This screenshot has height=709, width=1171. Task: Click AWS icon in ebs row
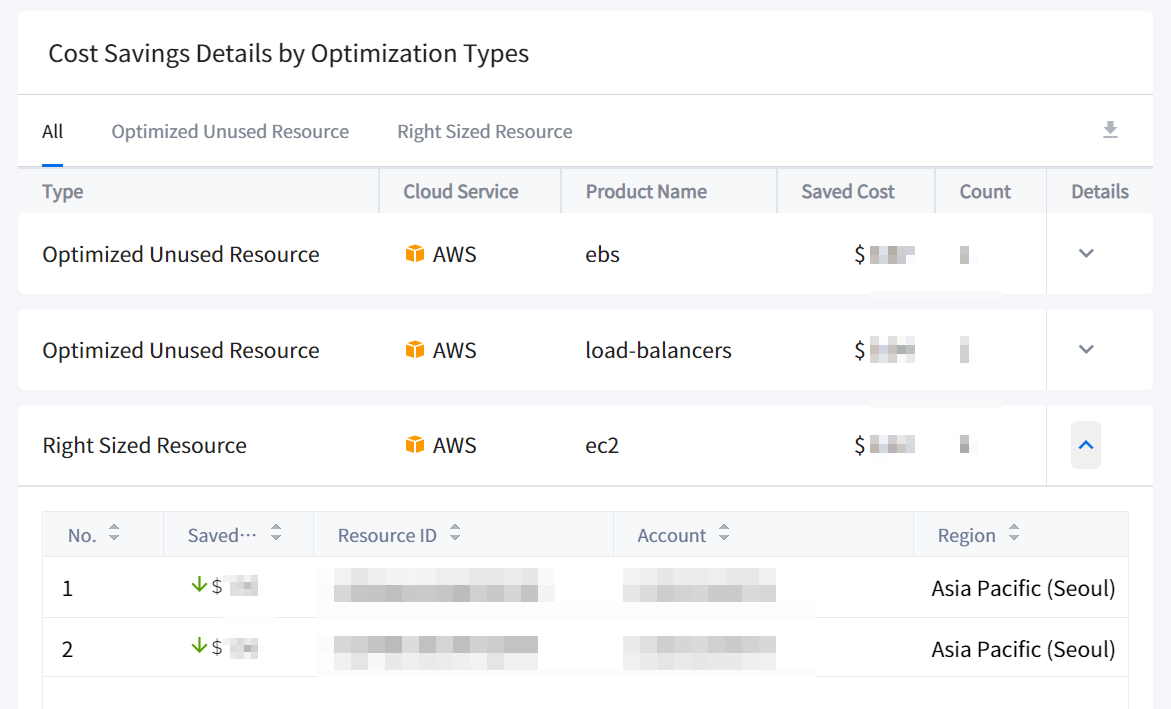(415, 254)
